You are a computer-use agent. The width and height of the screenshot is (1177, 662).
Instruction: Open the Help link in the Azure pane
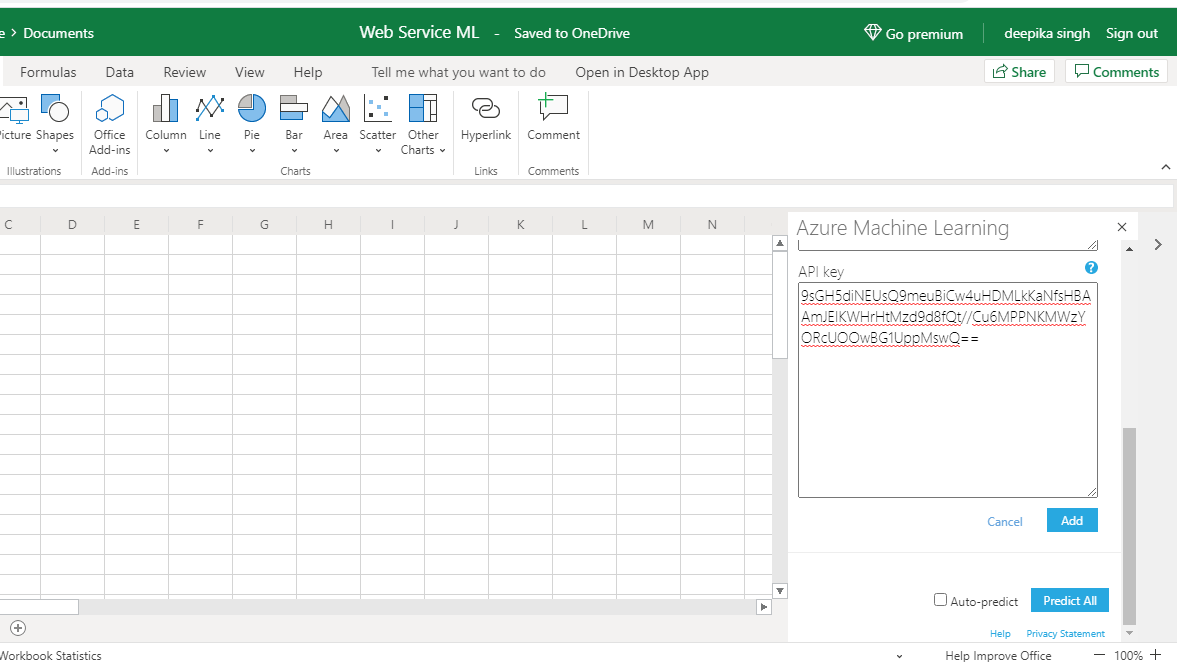click(x=1000, y=633)
